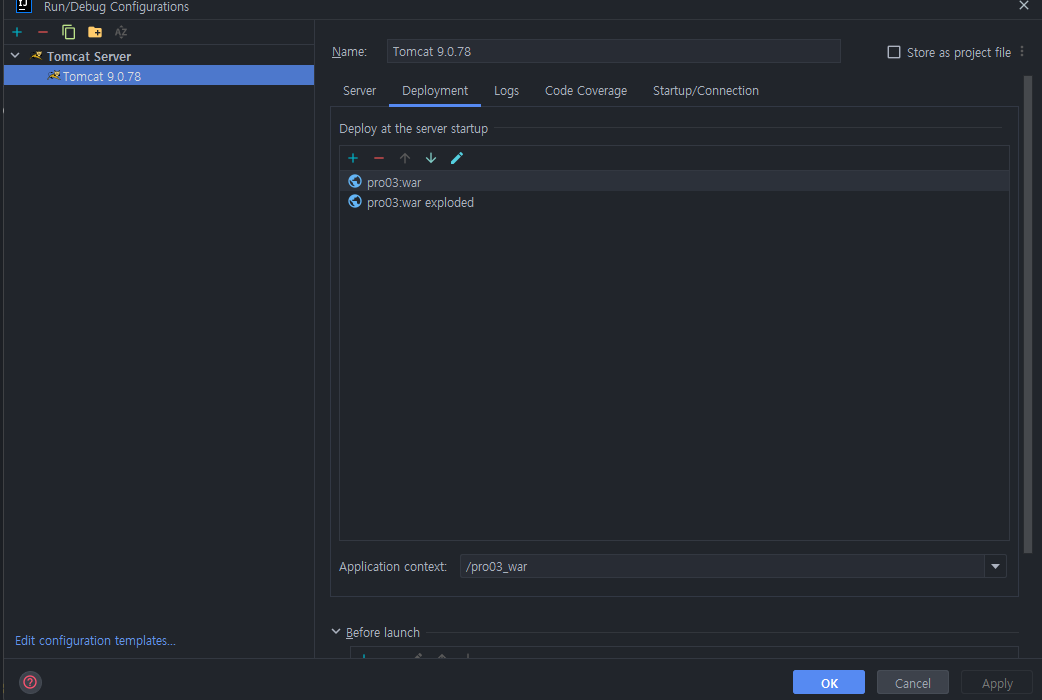Screen dimensions: 1042x700
Task: Switch to the Server tab
Action: (360, 91)
